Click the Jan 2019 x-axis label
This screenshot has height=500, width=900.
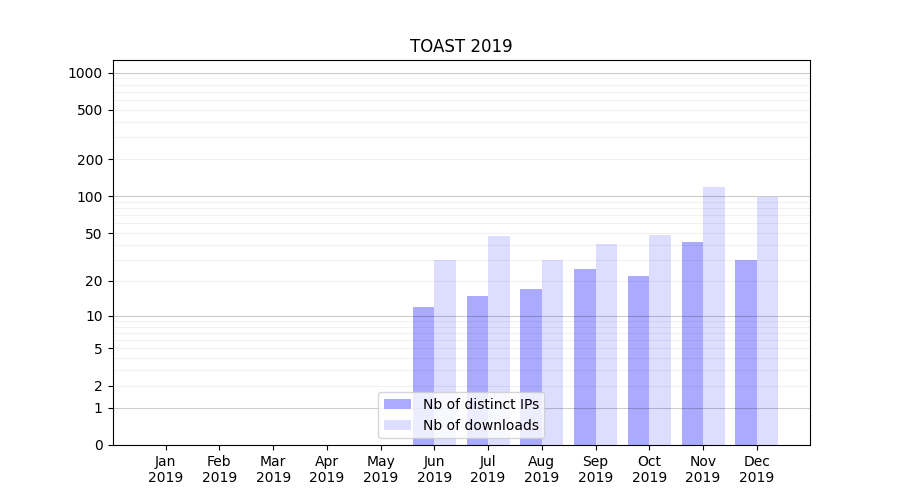pos(166,469)
